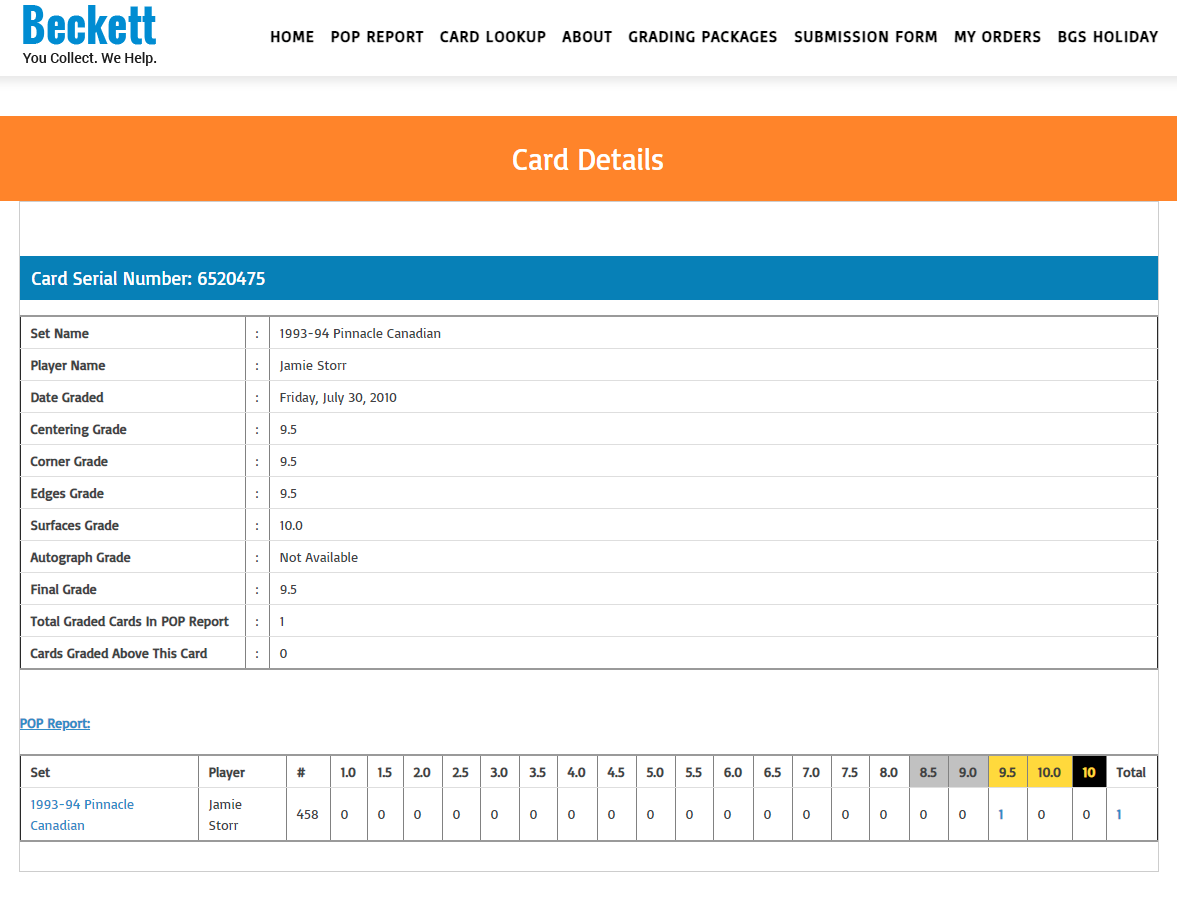Click the 9.5 grade count link '1'
The image size is (1177, 900).
coord(1001,814)
